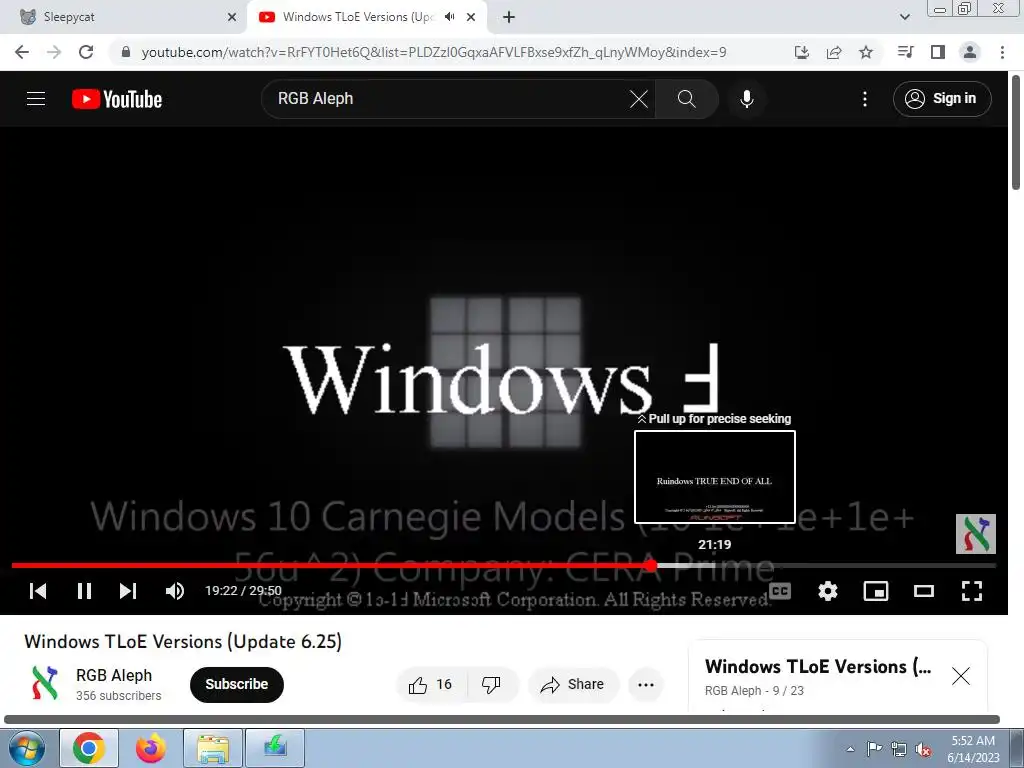The height and width of the screenshot is (768, 1024).
Task: Open the video settings gear
Action: coord(827,591)
